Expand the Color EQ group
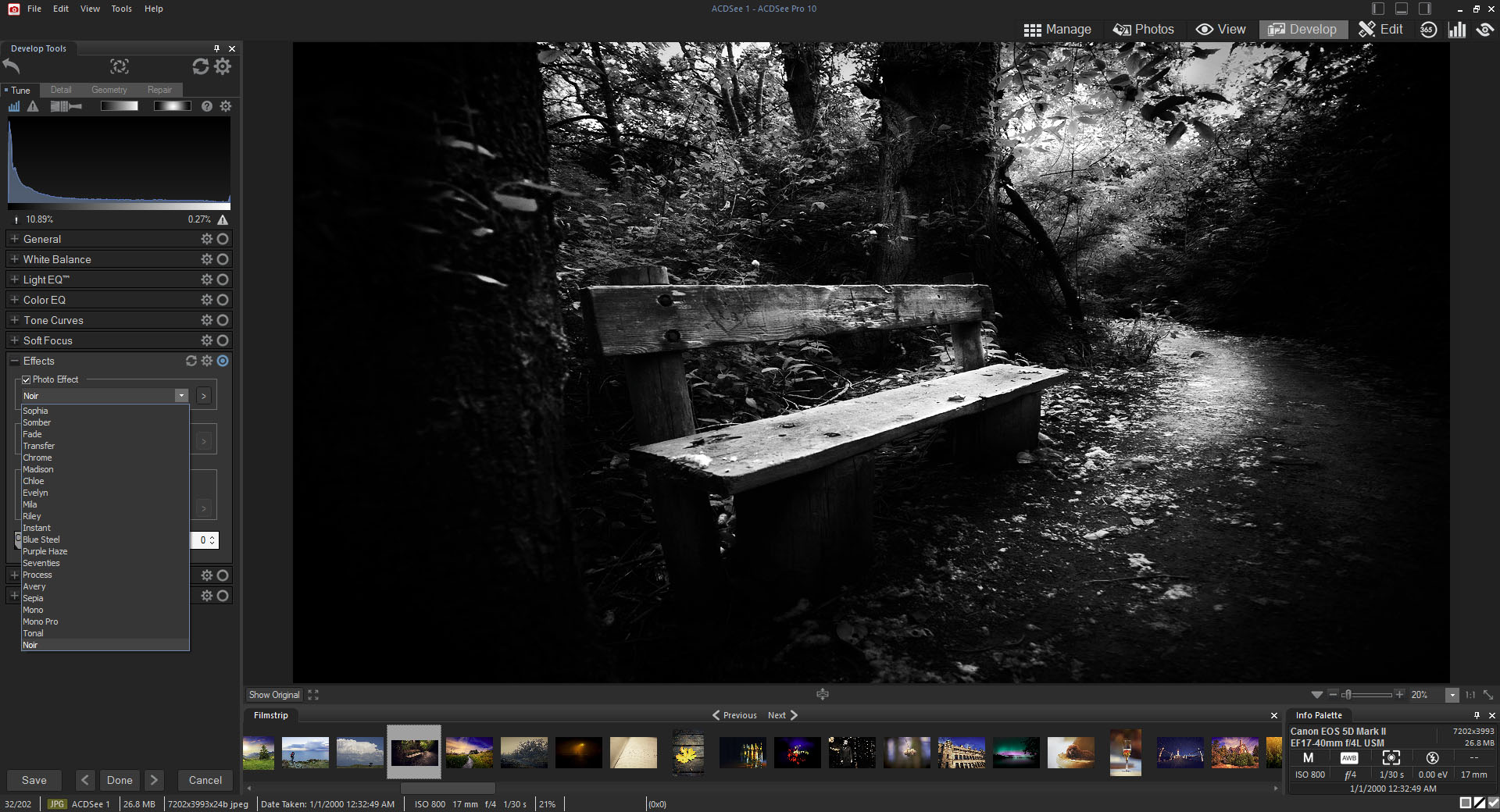This screenshot has width=1500, height=812. coord(14,300)
